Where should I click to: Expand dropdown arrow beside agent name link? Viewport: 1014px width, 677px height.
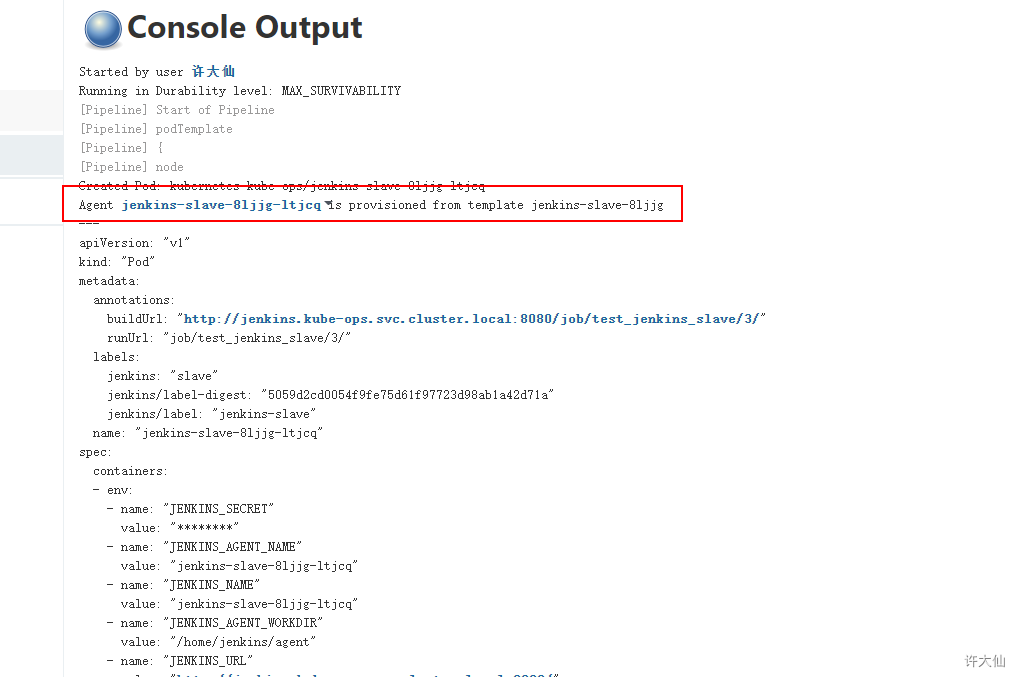(x=328, y=204)
